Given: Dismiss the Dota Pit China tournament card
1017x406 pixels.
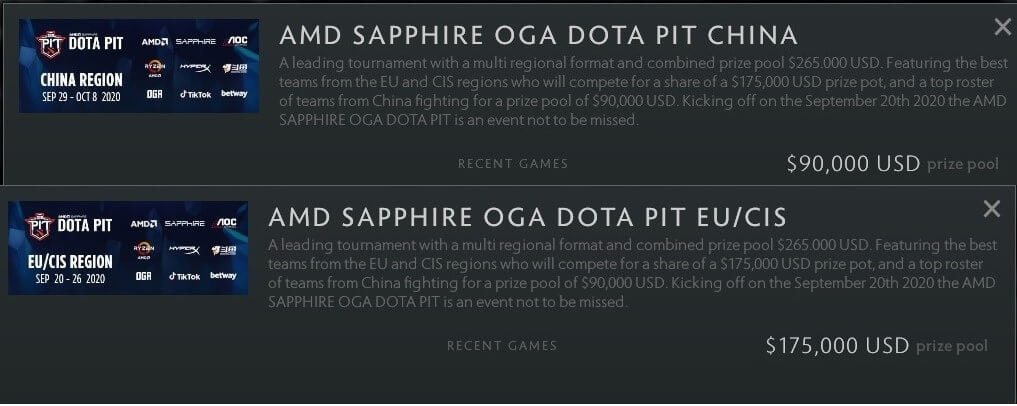Looking at the screenshot, I should click(1002, 27).
